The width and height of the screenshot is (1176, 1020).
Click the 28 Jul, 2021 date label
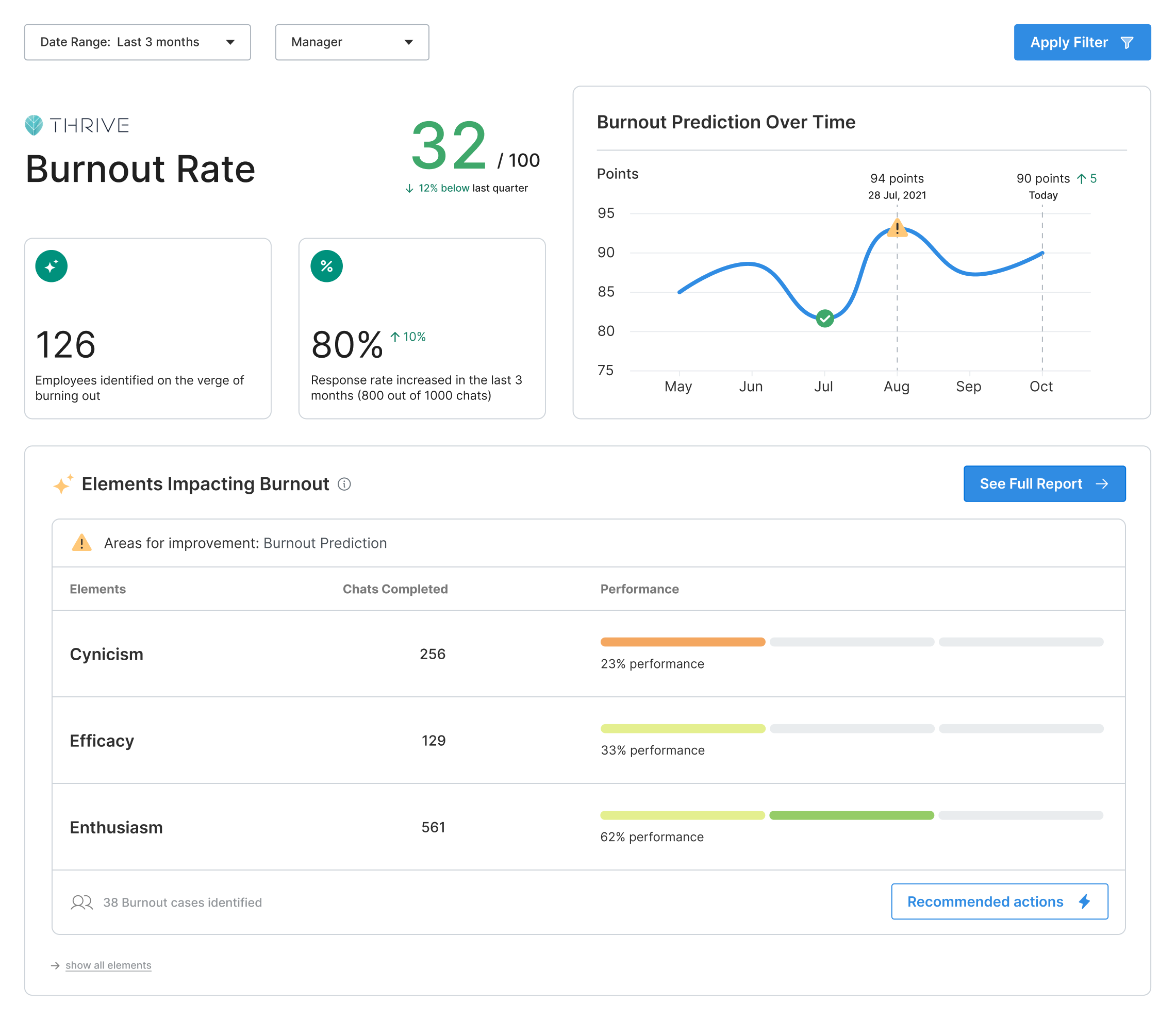897,195
